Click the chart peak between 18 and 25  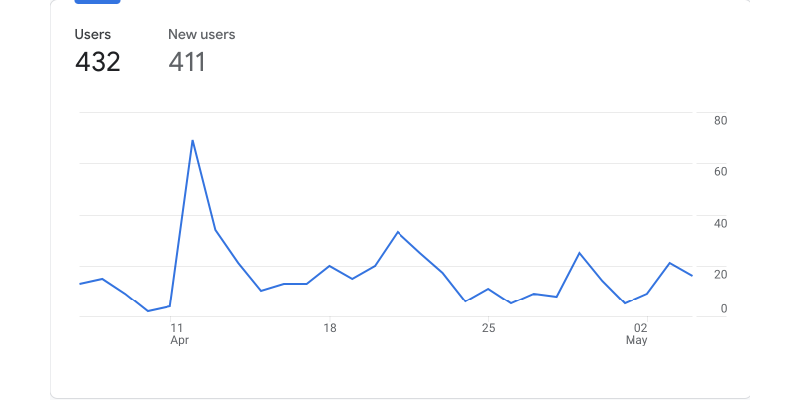click(398, 232)
